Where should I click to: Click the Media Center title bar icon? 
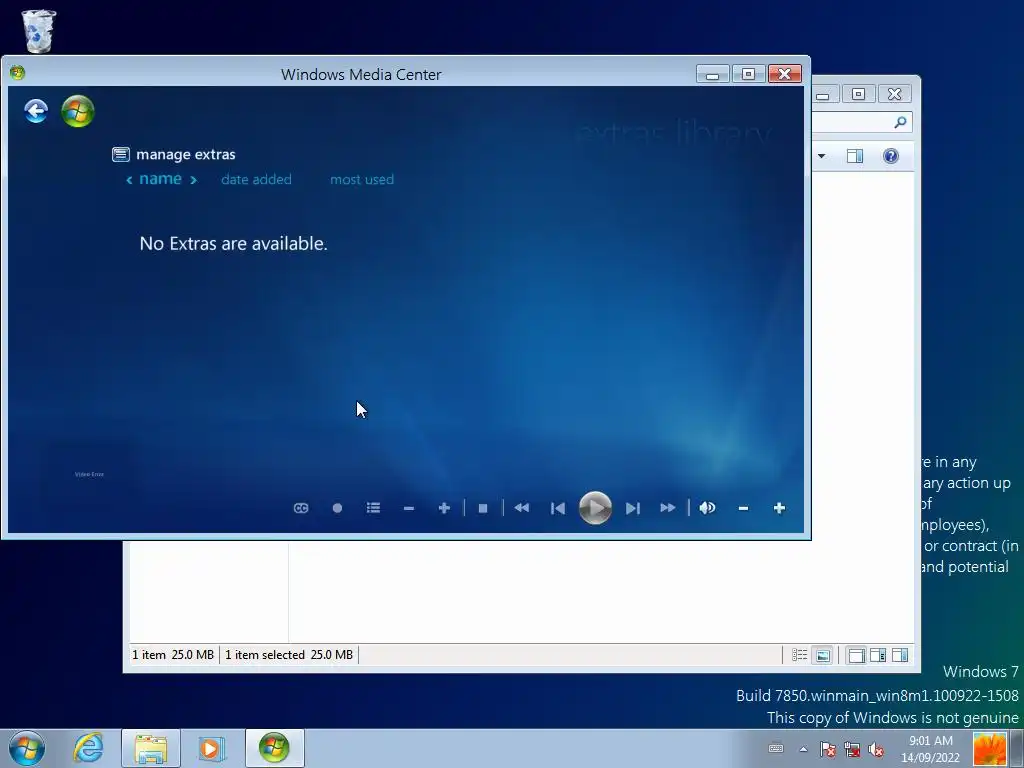(x=18, y=72)
